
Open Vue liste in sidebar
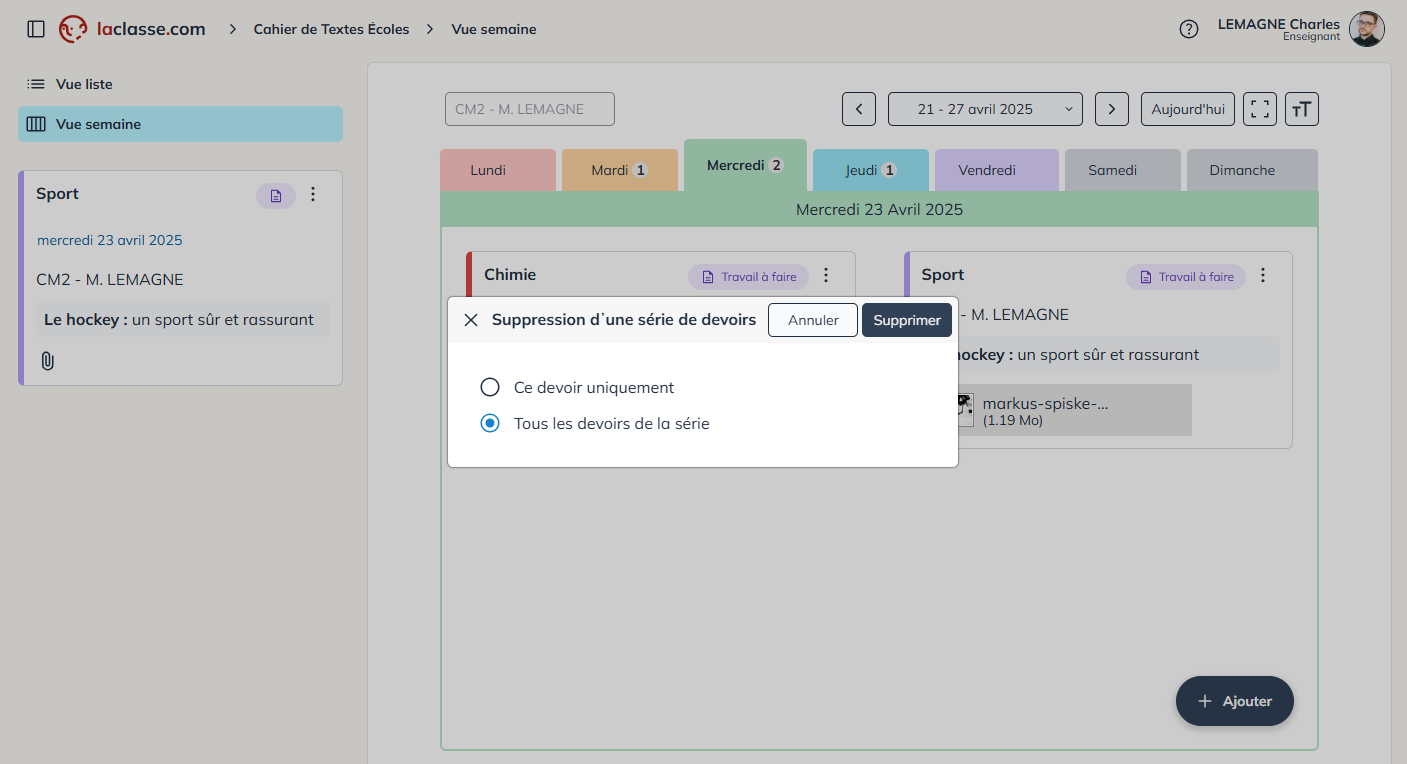point(180,84)
